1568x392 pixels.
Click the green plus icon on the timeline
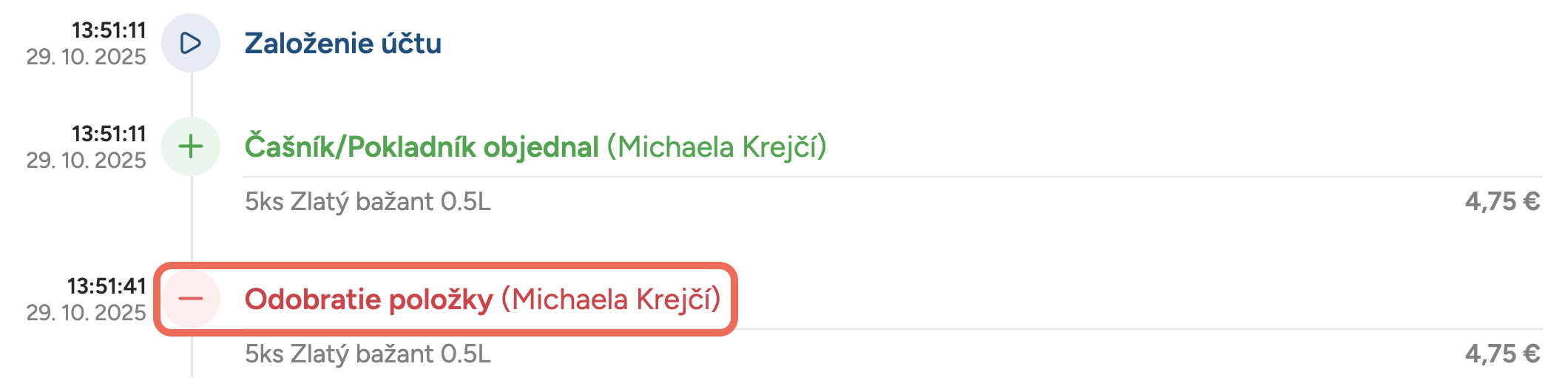click(191, 146)
